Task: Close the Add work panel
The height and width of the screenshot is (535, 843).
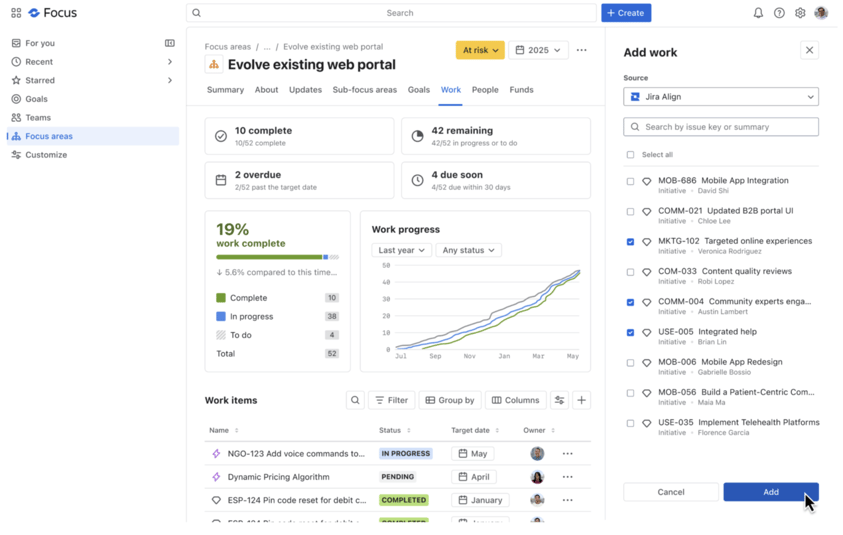Action: pyautogui.click(x=809, y=50)
